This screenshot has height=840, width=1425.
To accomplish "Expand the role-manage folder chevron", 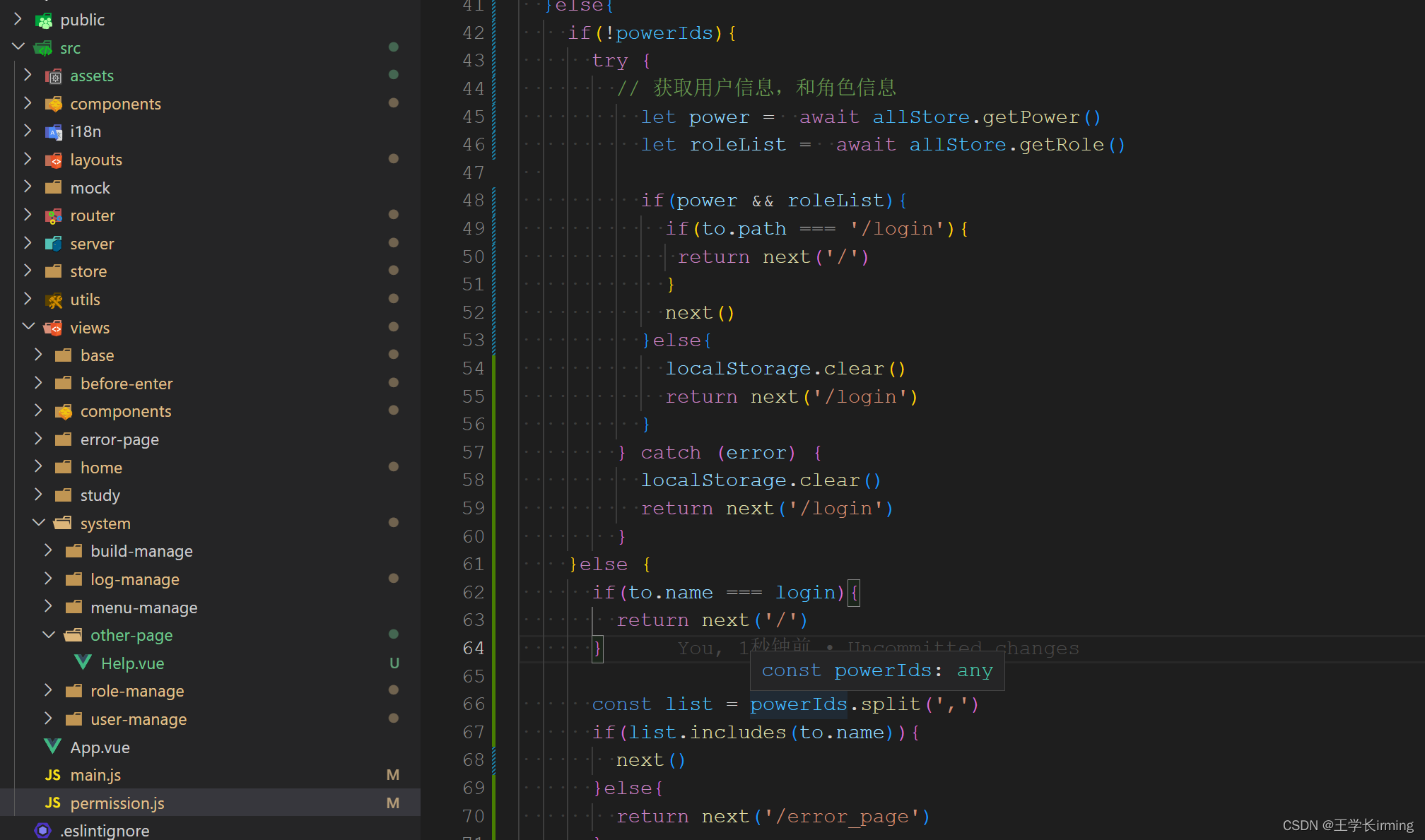I will [48, 690].
